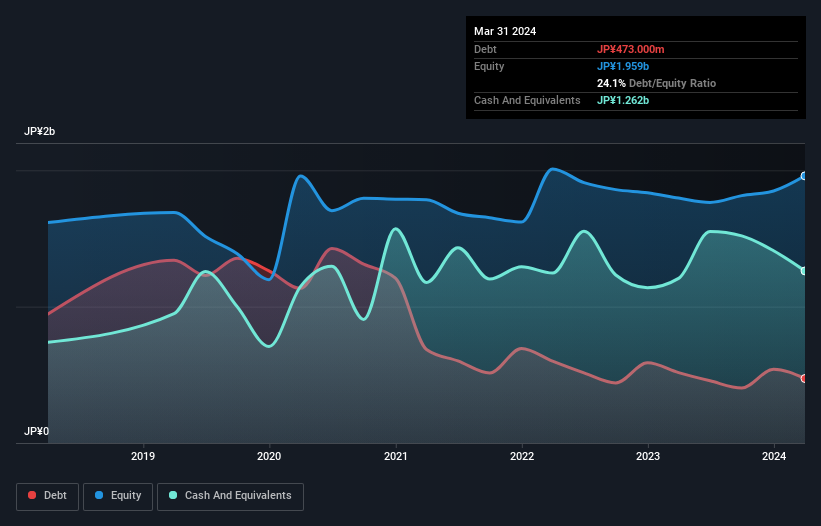Click the red Debt endpoint marker
The height and width of the screenshot is (526, 821).
pos(804,378)
